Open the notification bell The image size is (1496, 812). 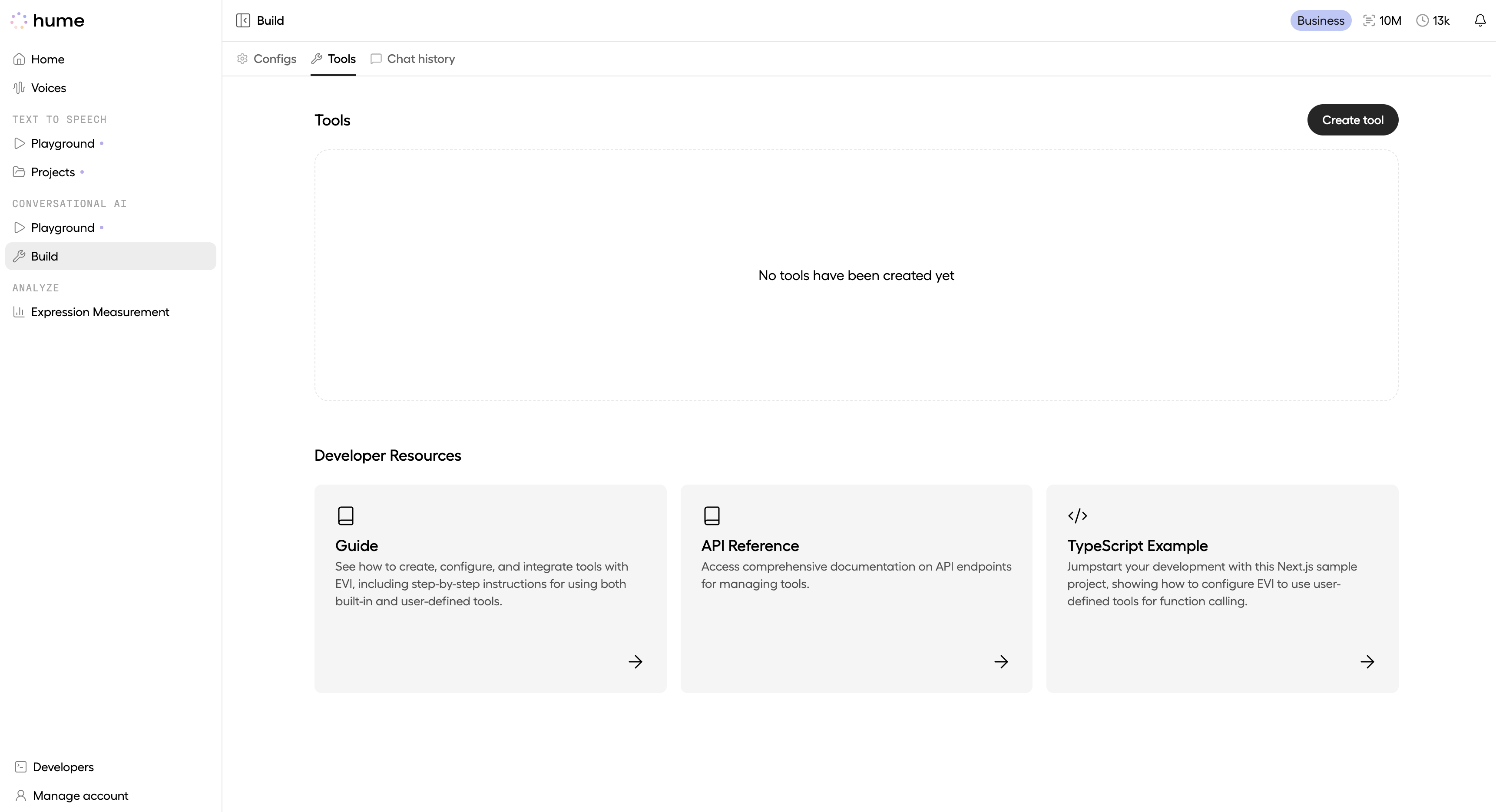[x=1479, y=20]
